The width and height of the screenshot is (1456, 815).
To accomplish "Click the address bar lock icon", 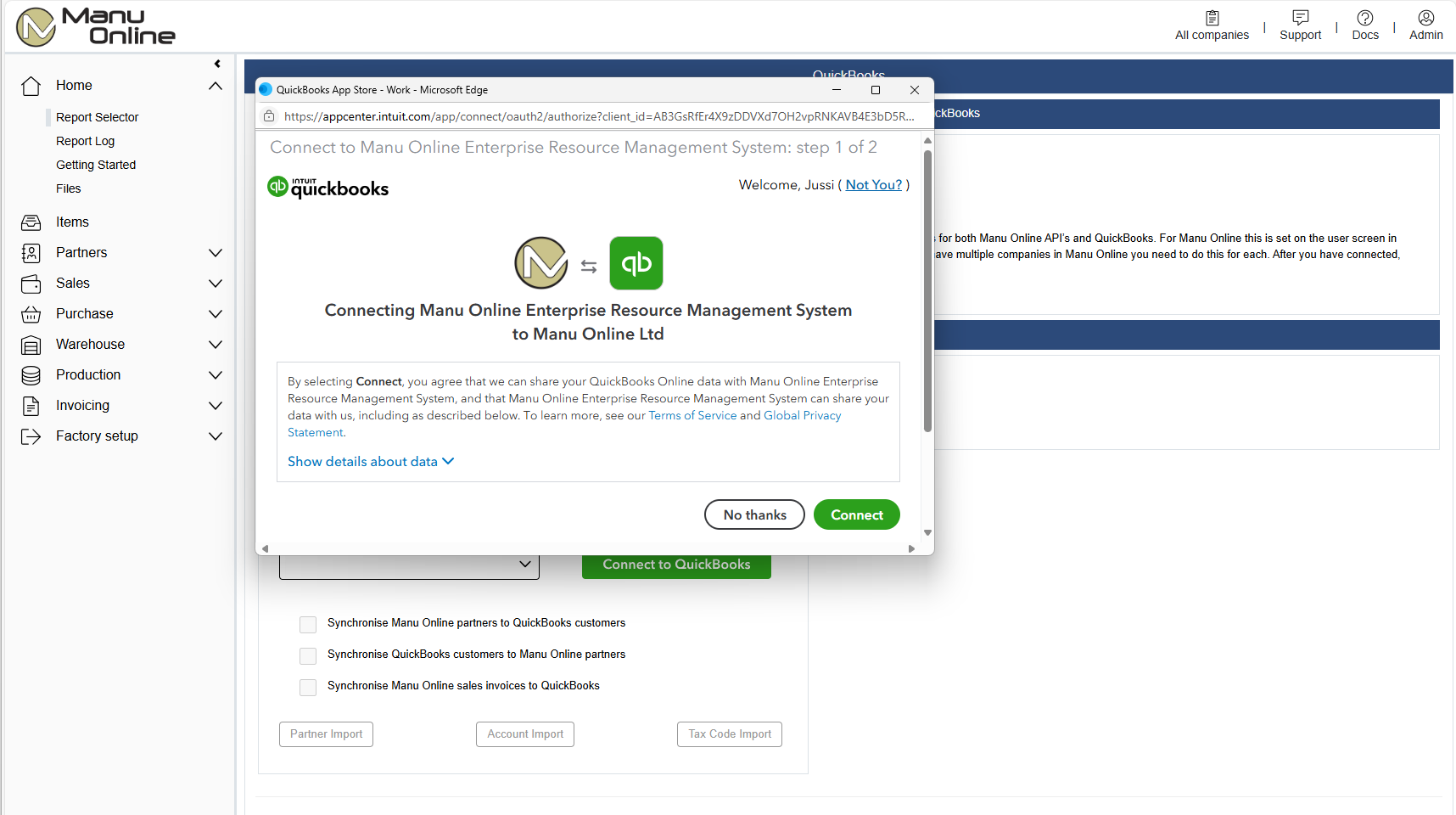I will [269, 116].
